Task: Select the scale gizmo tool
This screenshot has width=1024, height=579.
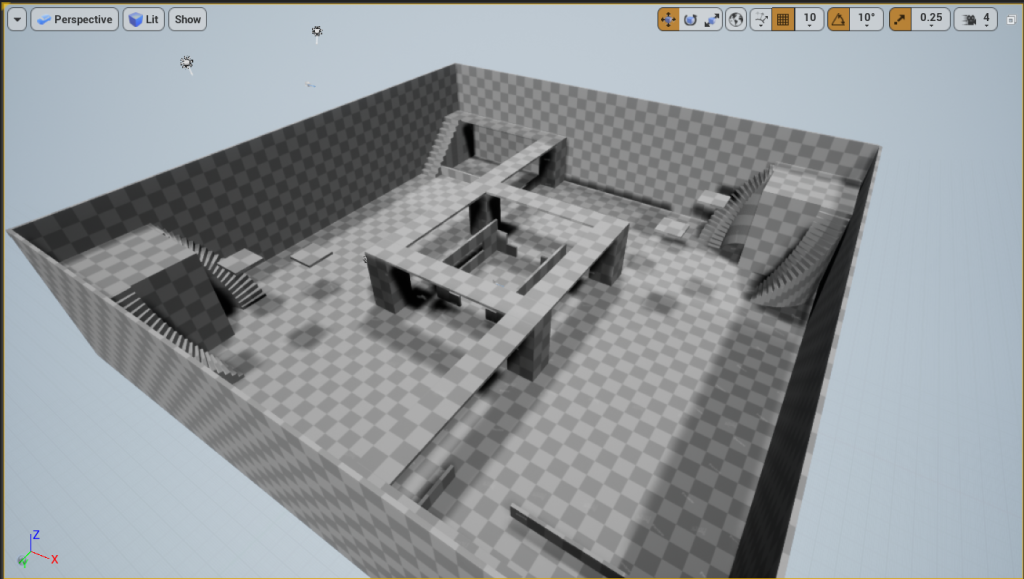Action: [x=712, y=19]
